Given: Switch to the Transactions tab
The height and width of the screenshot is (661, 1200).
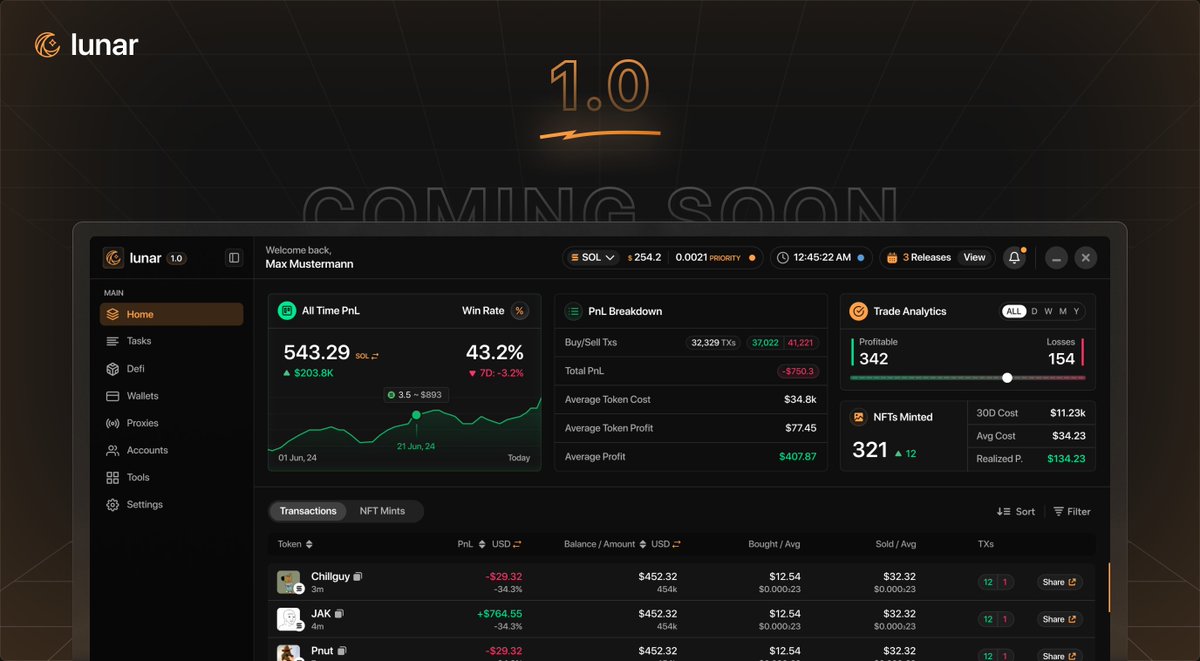Looking at the screenshot, I should tap(308, 511).
